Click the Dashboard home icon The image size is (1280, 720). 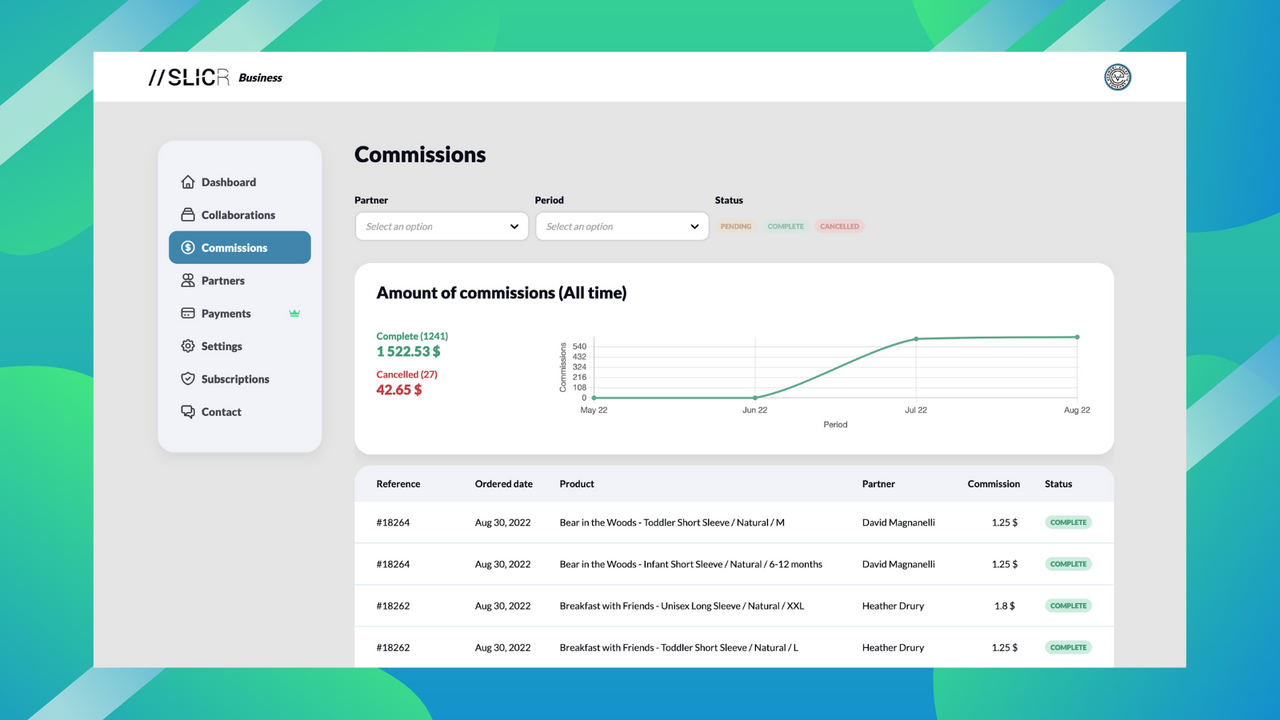188,182
